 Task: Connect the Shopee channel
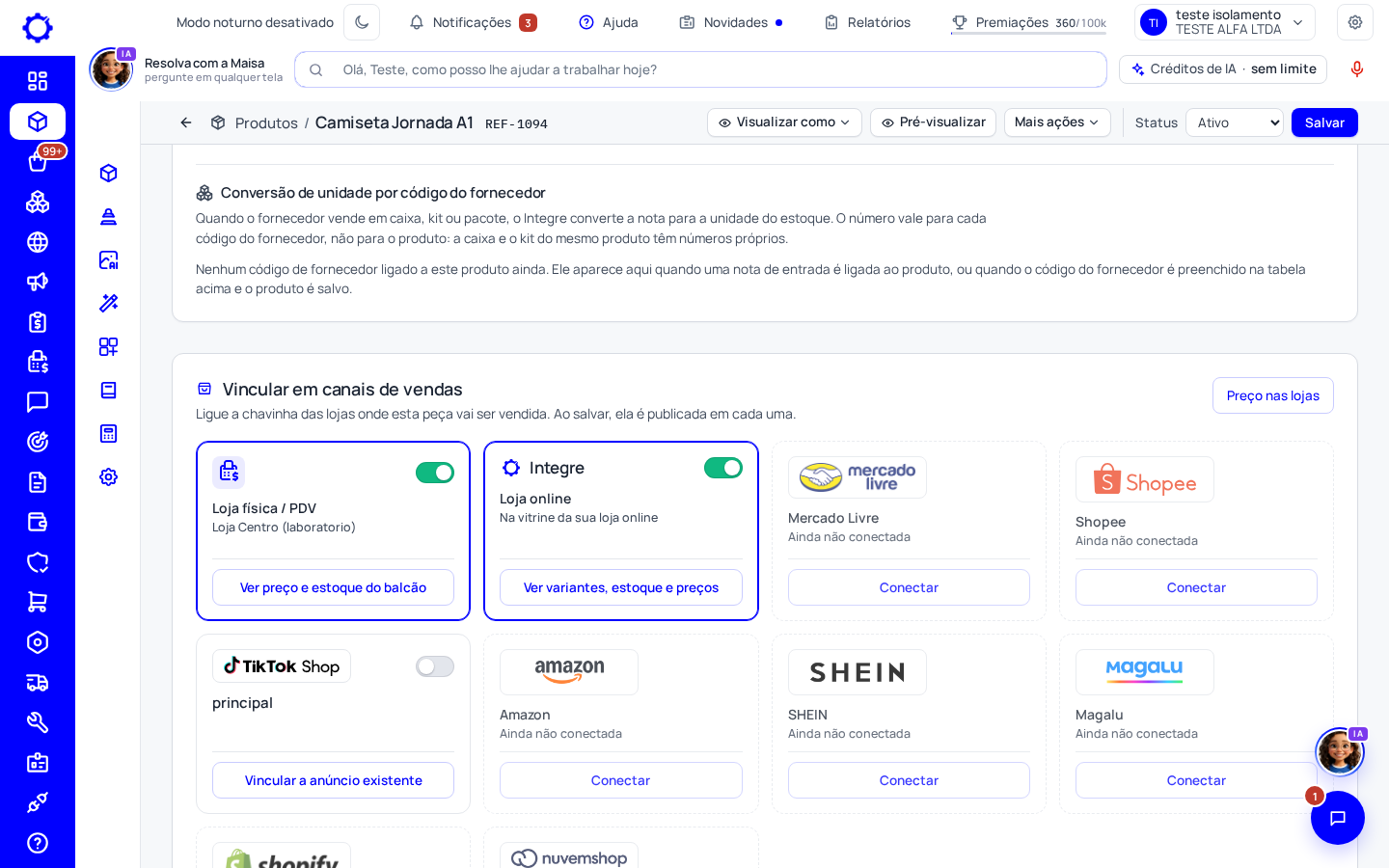pyautogui.click(x=1196, y=587)
